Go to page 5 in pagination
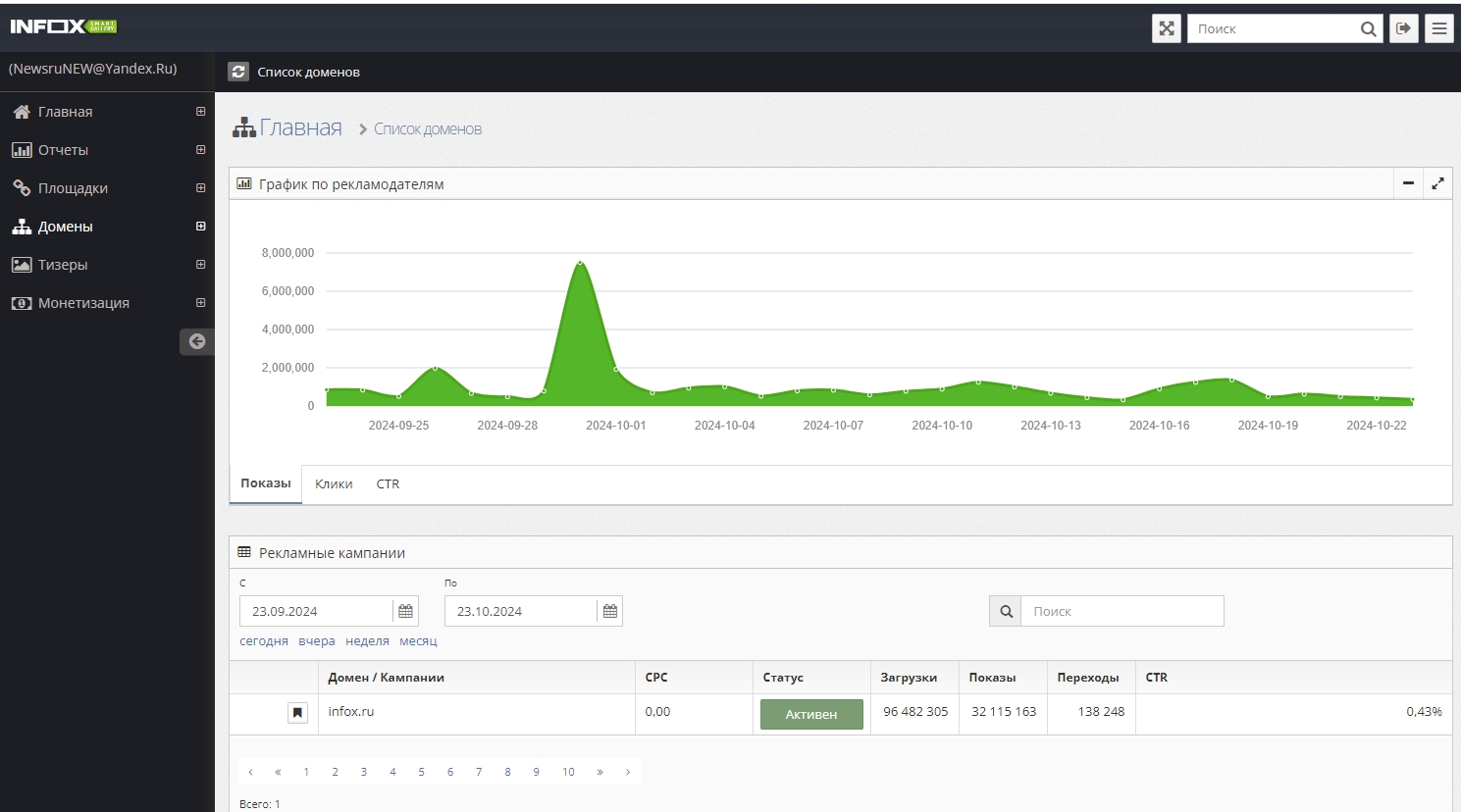1461x812 pixels. click(421, 772)
